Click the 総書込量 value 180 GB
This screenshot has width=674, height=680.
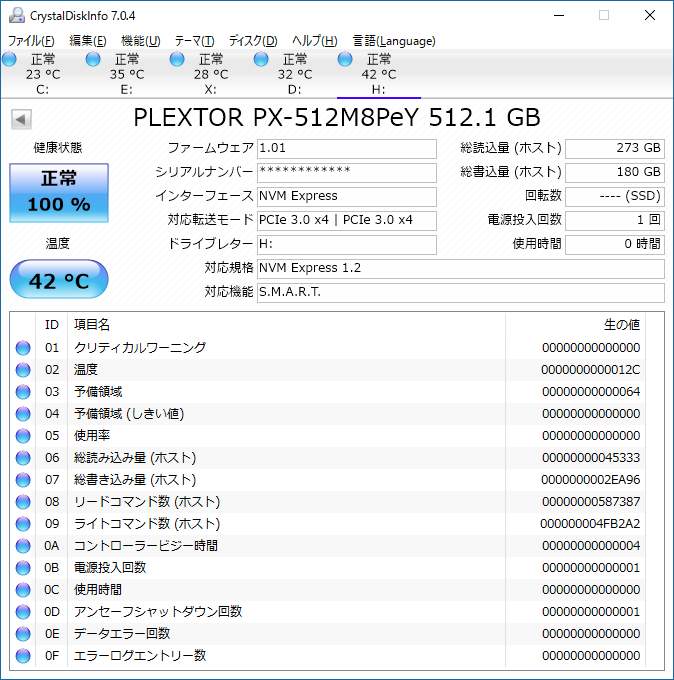click(615, 172)
